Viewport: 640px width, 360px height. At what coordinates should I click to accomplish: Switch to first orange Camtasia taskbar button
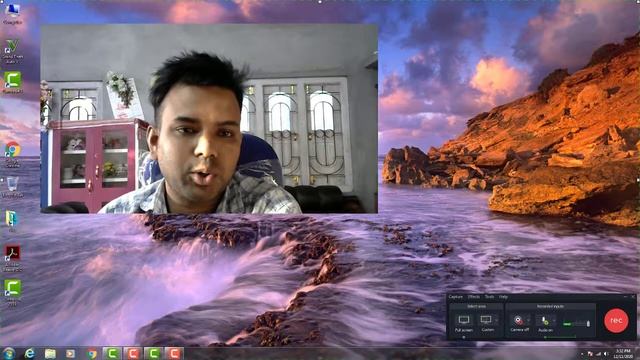[133, 353]
